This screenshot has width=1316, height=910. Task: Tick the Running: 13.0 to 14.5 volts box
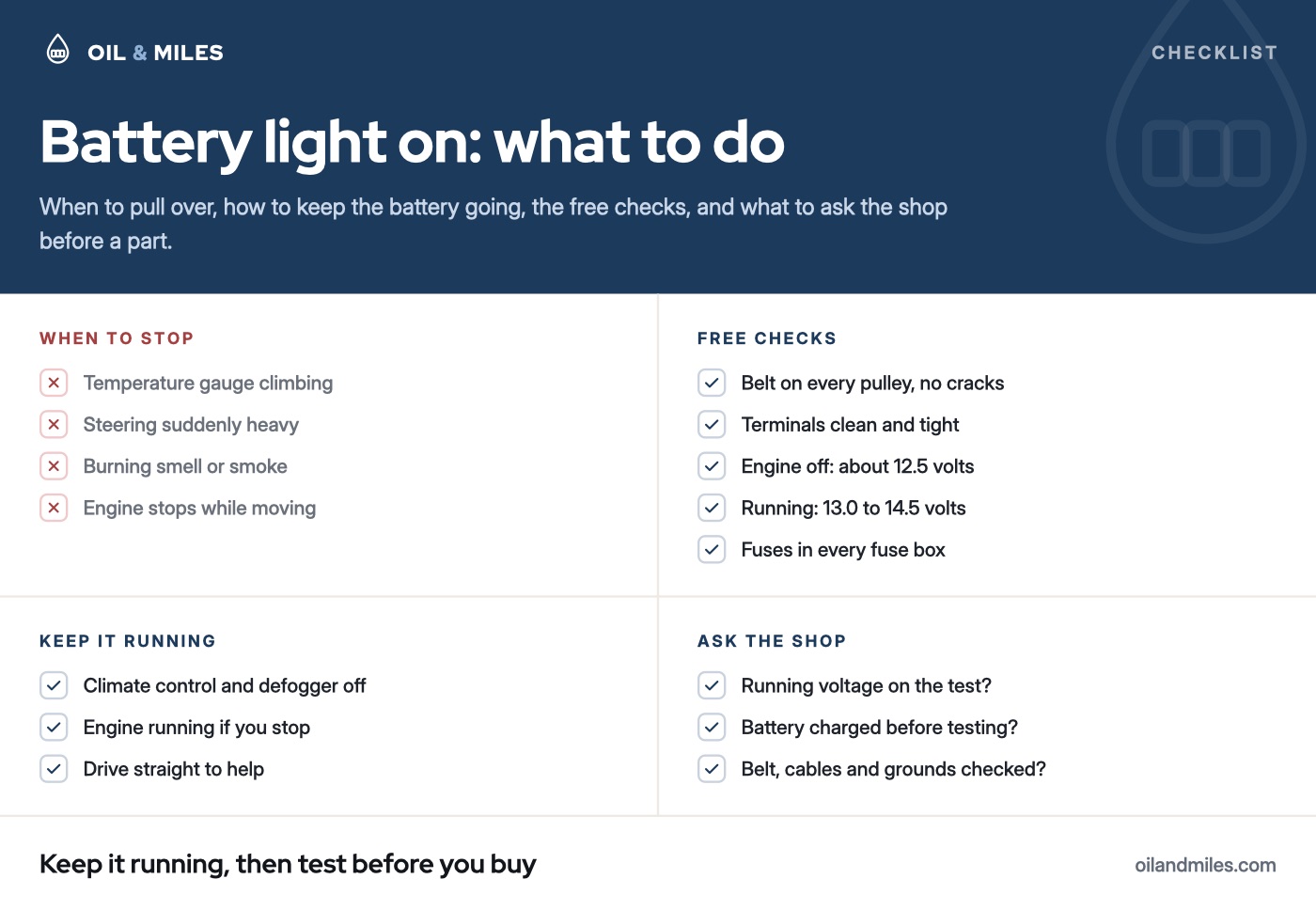coord(712,508)
